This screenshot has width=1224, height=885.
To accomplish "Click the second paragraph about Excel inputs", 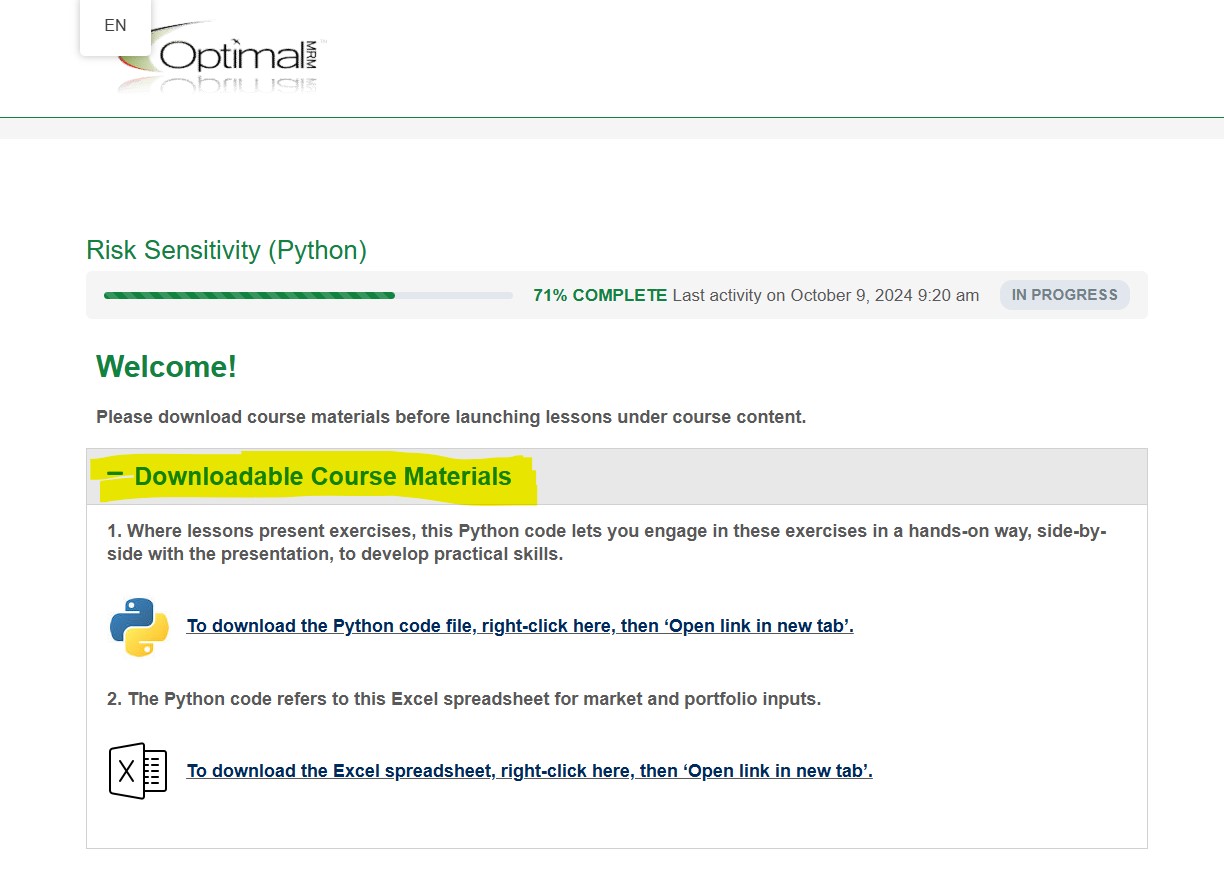I will pyautogui.click(x=464, y=699).
